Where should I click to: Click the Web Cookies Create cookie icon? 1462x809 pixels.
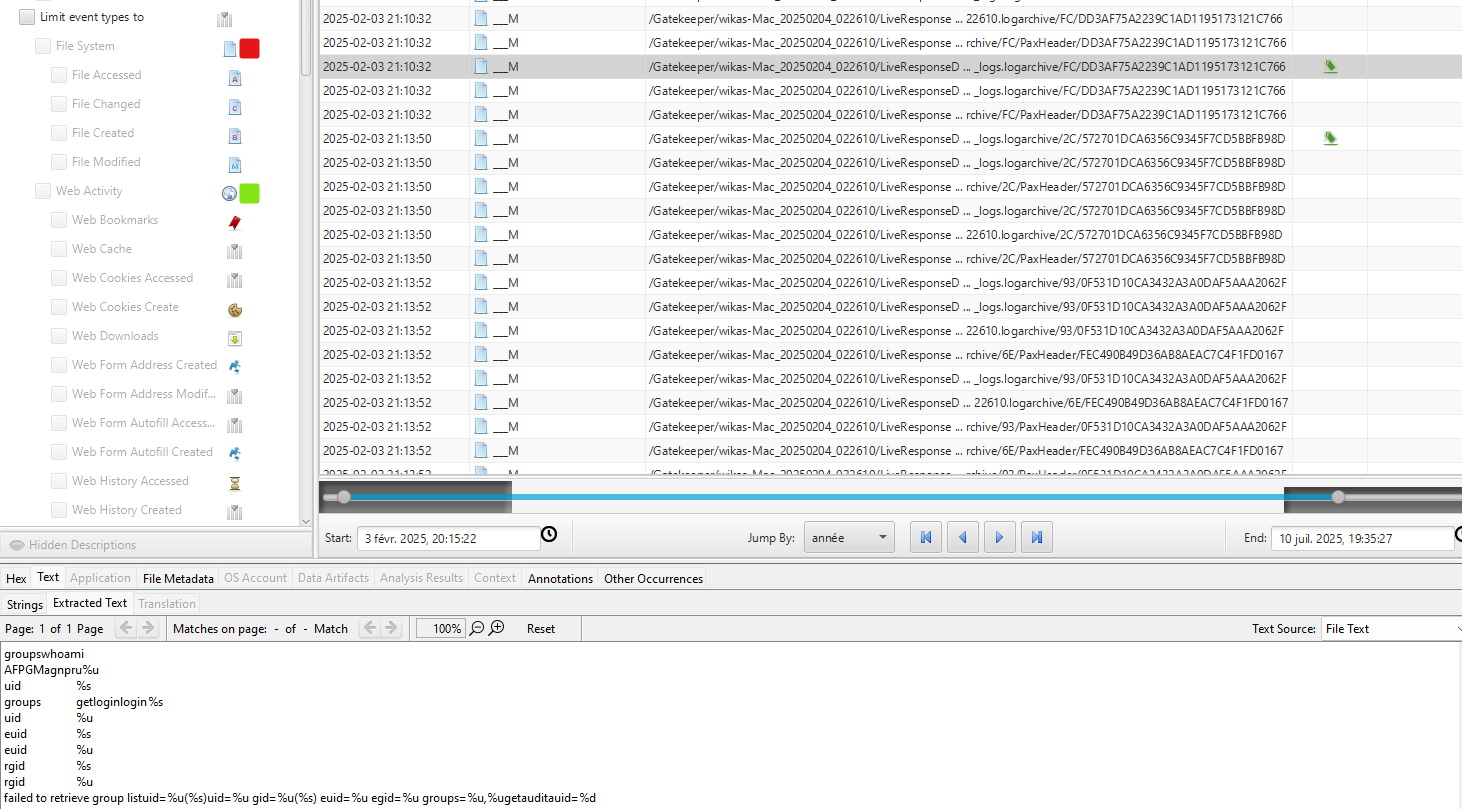point(235,309)
